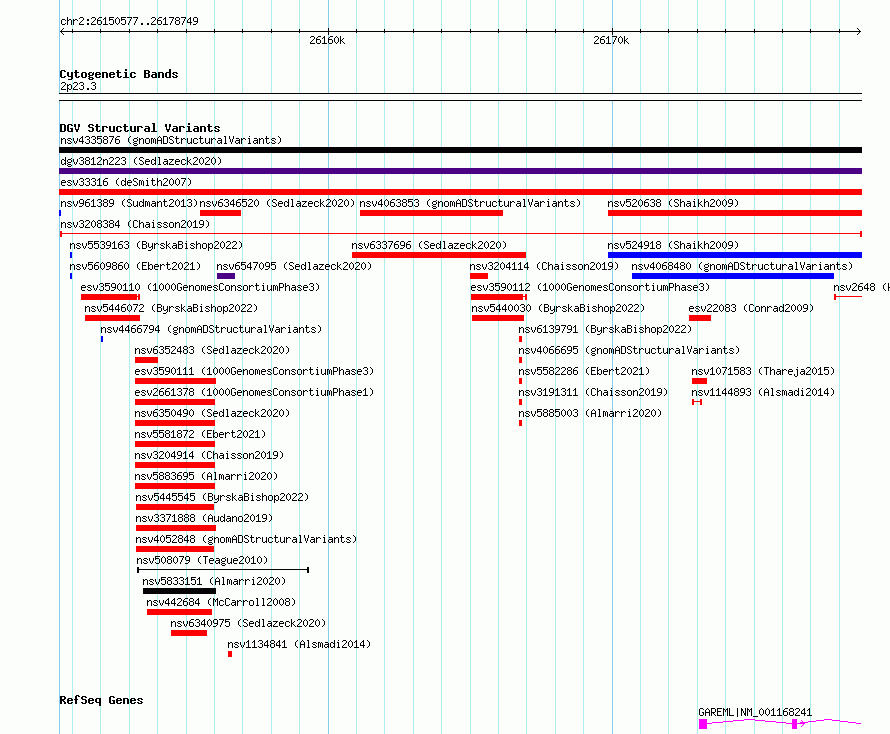Click esv3590112 1000Genomes Phase3 label
This screenshot has width=890, height=734.
[590, 287]
